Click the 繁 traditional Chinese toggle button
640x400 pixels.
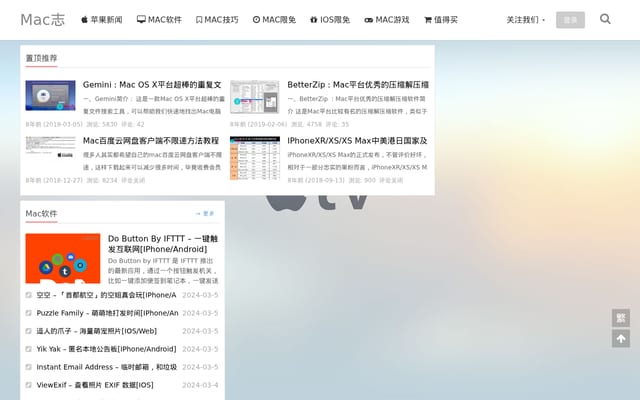click(621, 318)
